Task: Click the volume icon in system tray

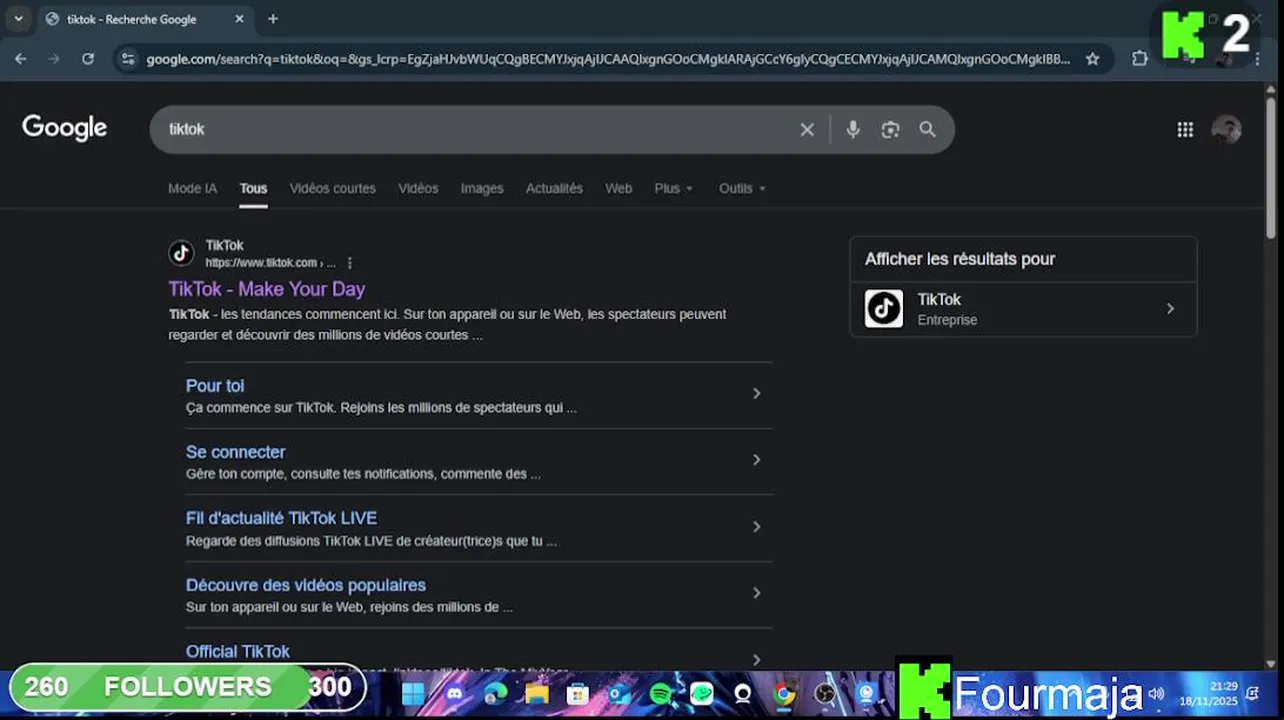Action: 1156,693
